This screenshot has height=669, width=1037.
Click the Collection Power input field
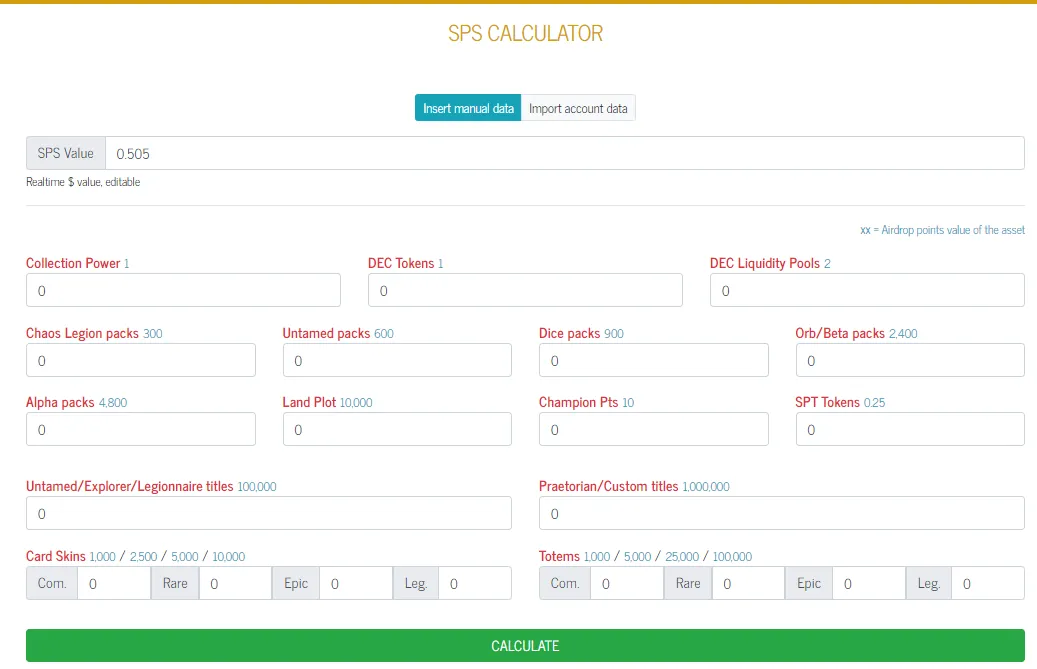(183, 290)
